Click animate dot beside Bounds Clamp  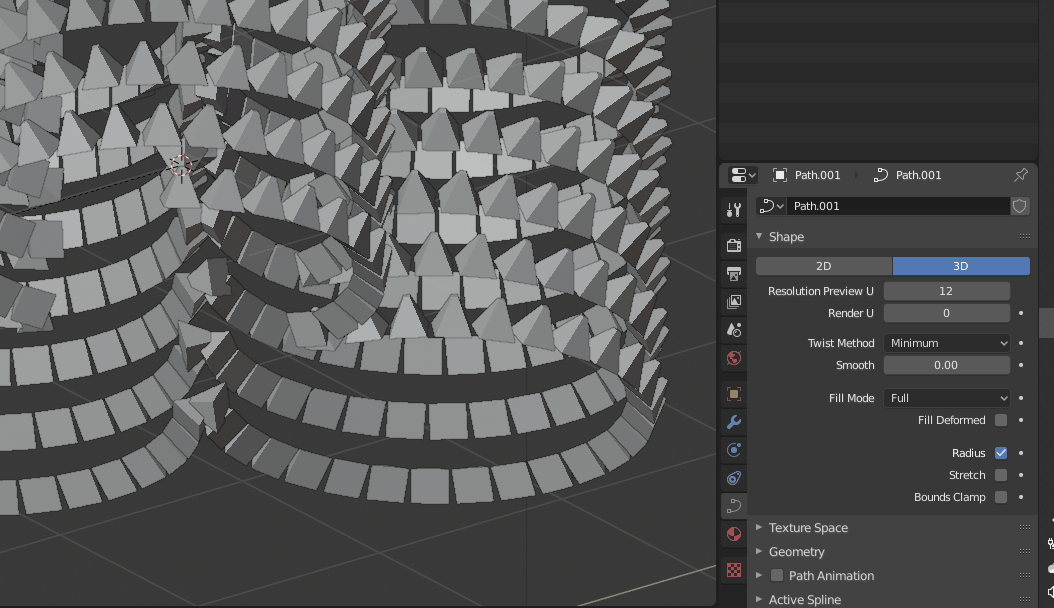1021,498
